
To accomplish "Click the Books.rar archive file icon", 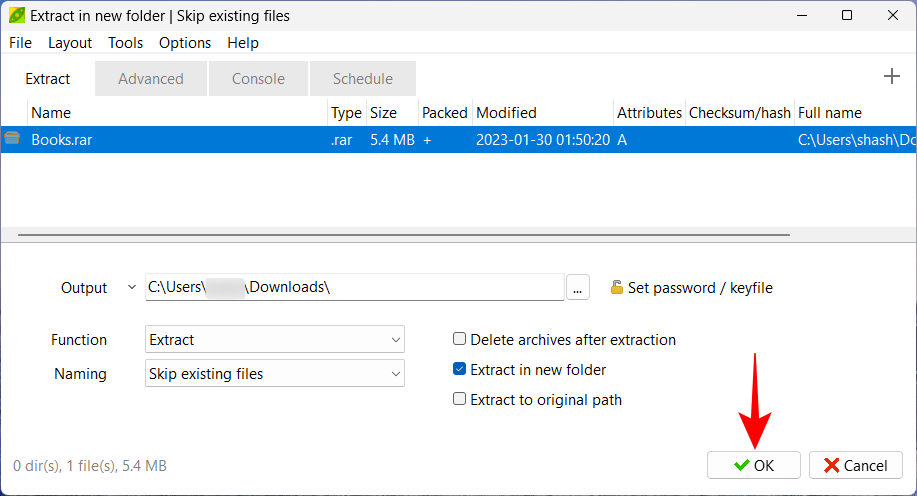I will 13,139.
